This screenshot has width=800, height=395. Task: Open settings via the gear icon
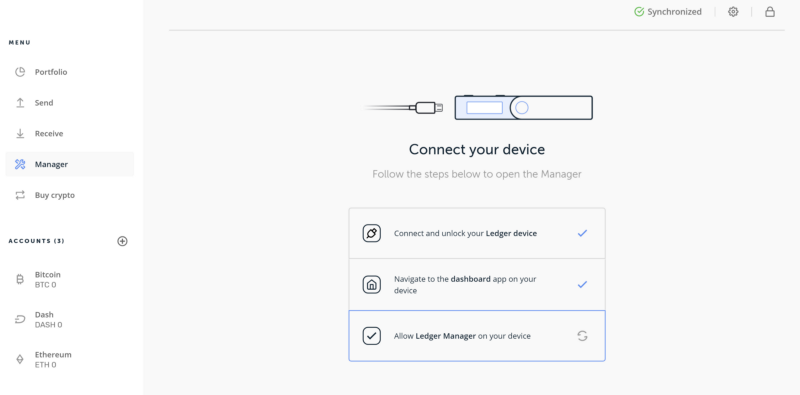pyautogui.click(x=733, y=12)
